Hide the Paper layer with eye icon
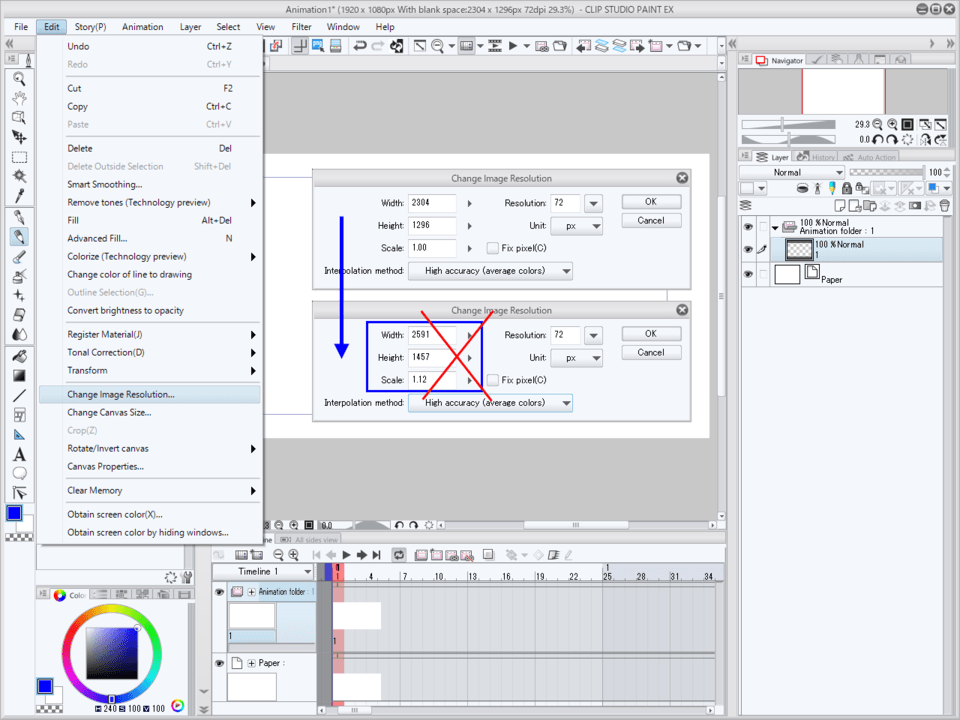This screenshot has width=960, height=720. point(748,275)
